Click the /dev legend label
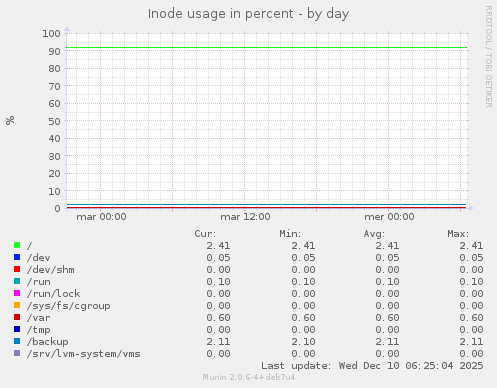 click(x=39, y=258)
